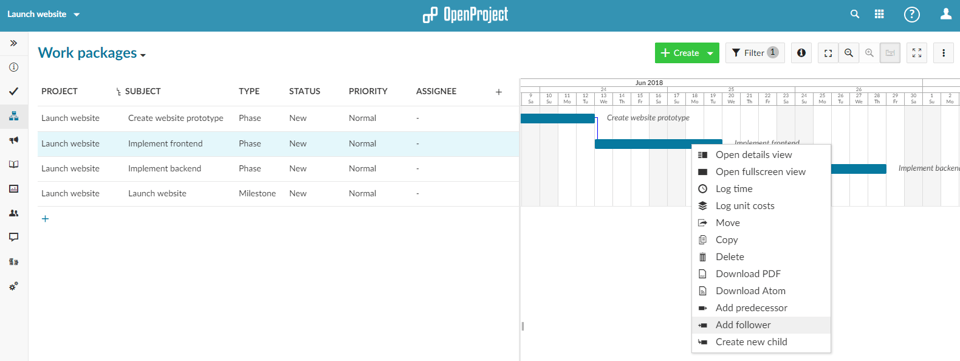960x361 pixels.
Task: Open the Wiki book icon in sidebar
Action: point(13,165)
